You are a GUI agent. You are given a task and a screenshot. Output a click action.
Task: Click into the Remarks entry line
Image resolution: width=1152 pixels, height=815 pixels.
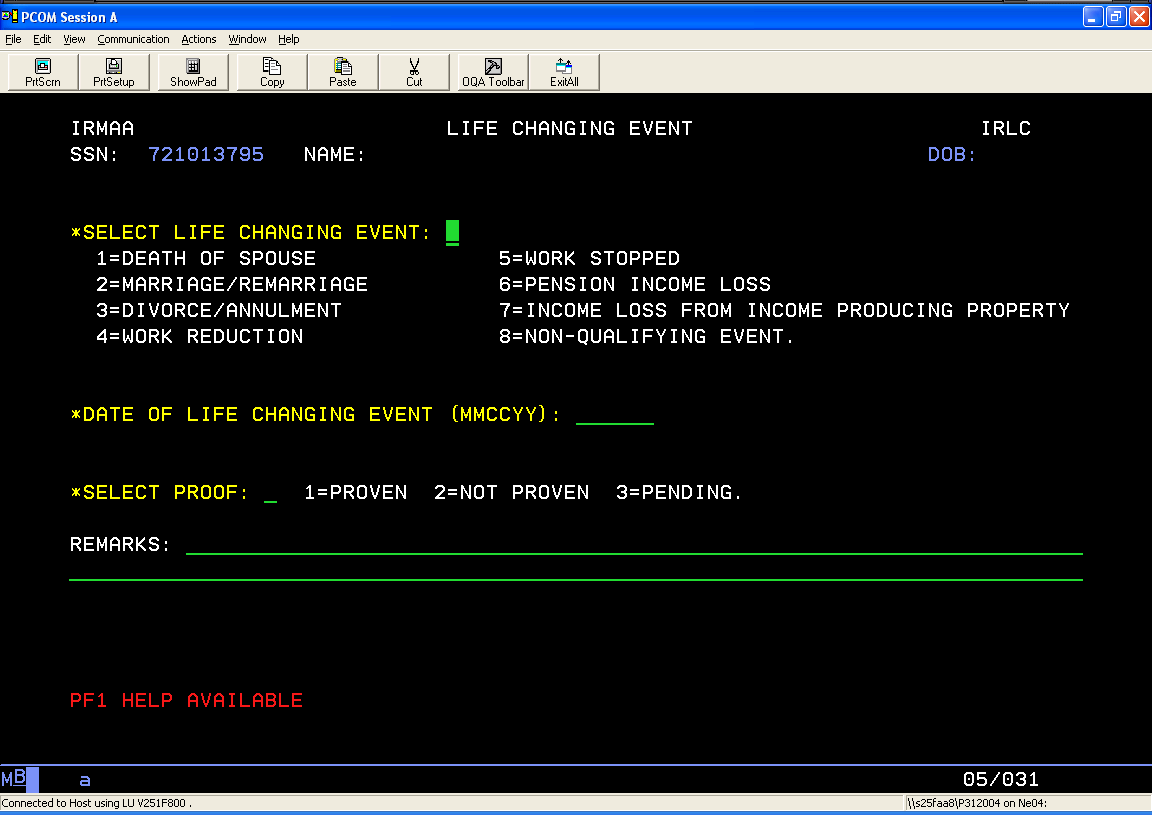coord(633,545)
